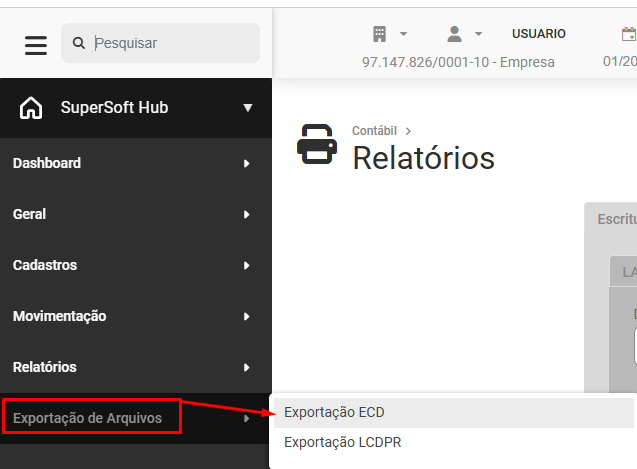Expand the Geral submenu arrow

(247, 215)
